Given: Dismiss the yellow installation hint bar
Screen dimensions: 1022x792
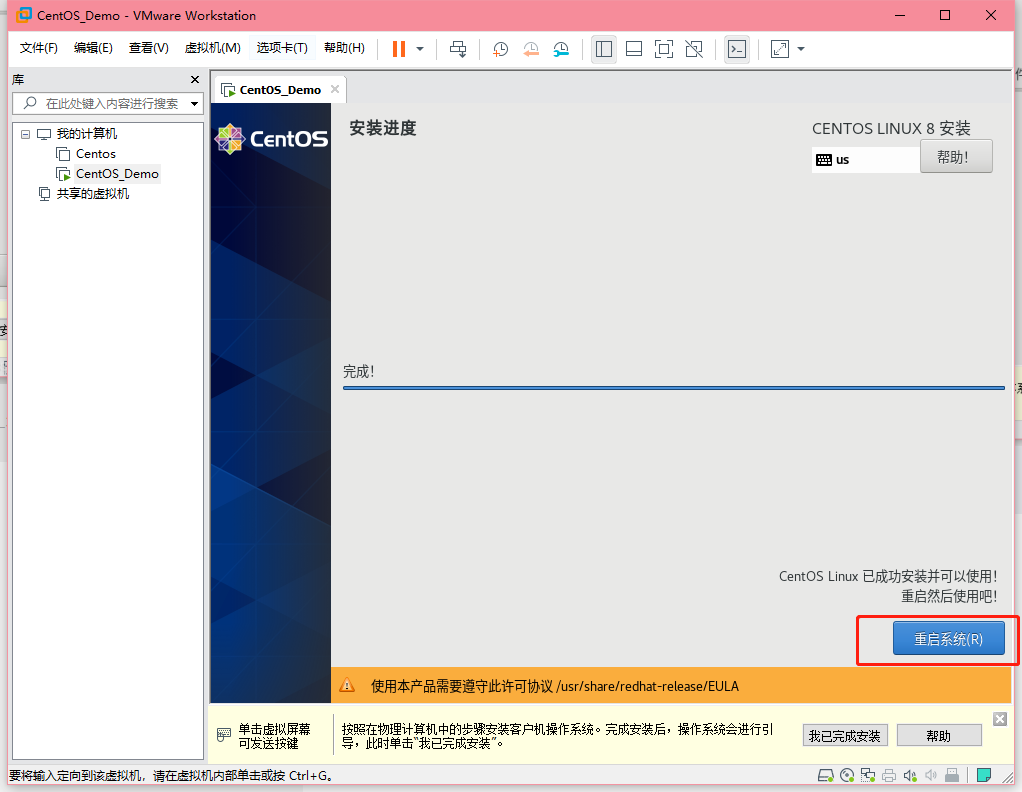Looking at the screenshot, I should coord(1000,719).
